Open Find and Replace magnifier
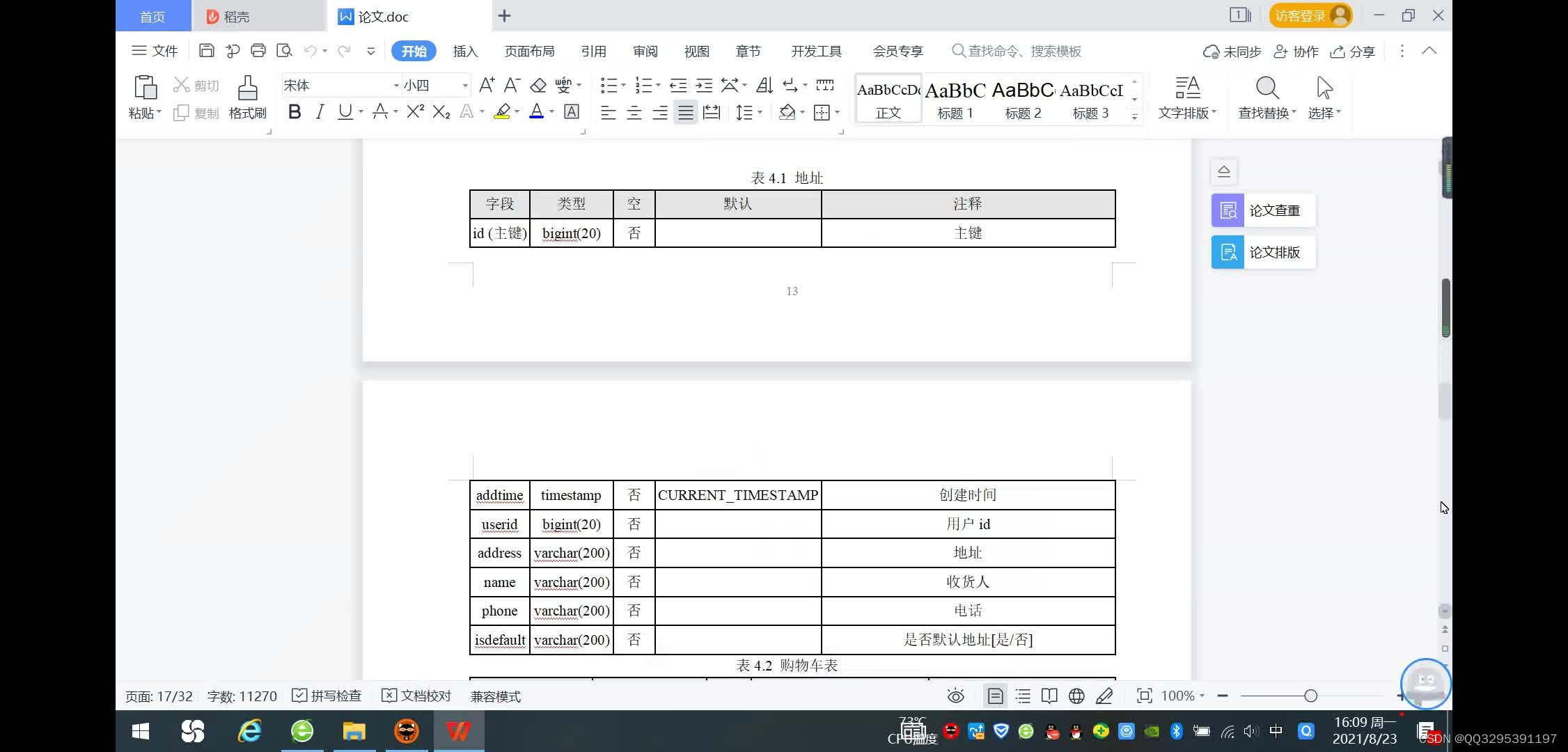Viewport: 1568px width, 752px height. coord(1267,88)
